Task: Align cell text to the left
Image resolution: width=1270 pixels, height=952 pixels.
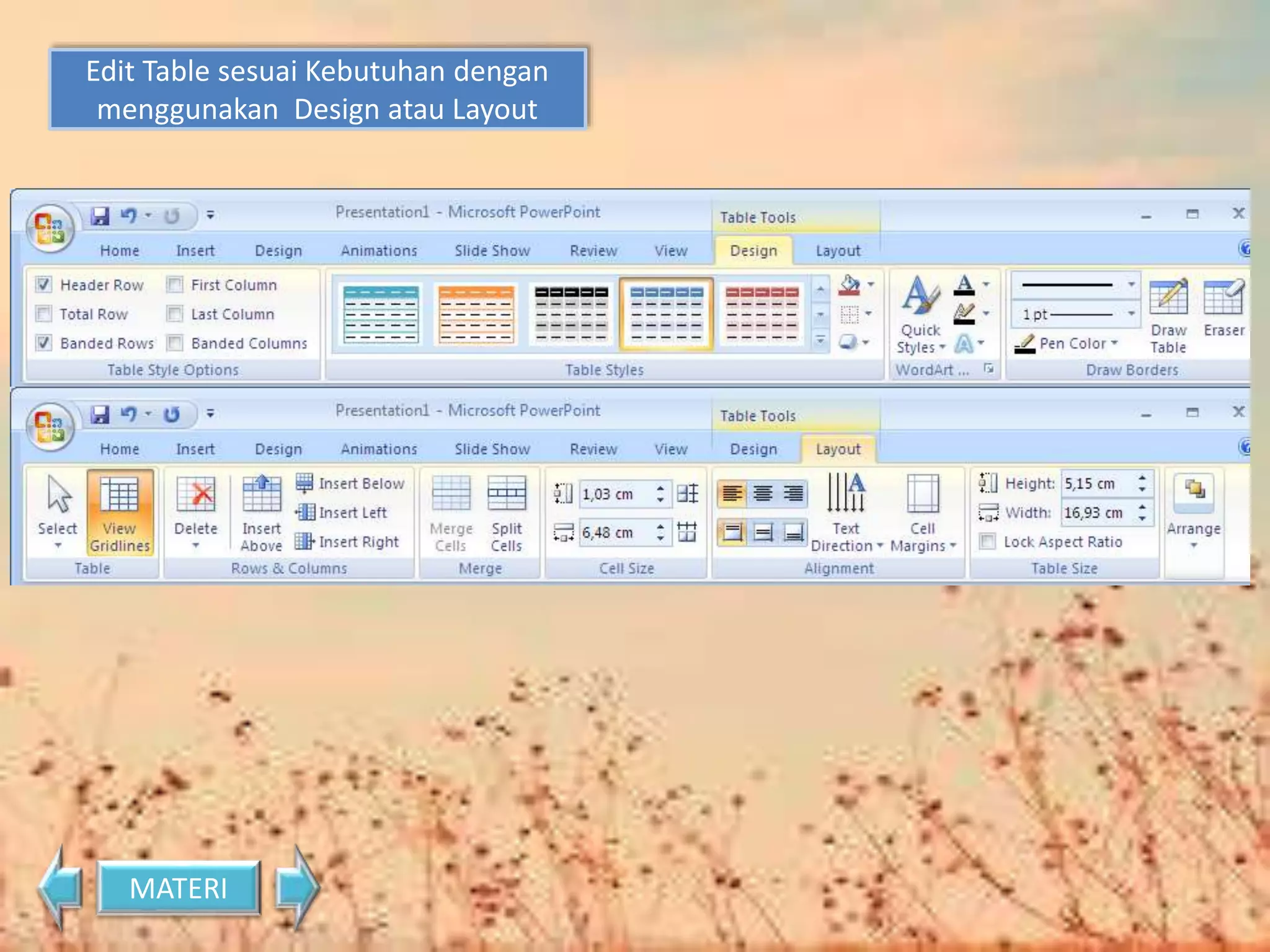Action: 732,494
